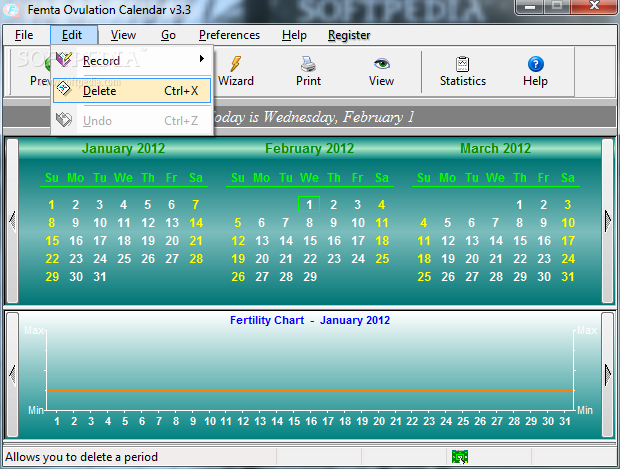Select January 1 in the calendar
Screen dimensions: 620x469
pos(51,205)
